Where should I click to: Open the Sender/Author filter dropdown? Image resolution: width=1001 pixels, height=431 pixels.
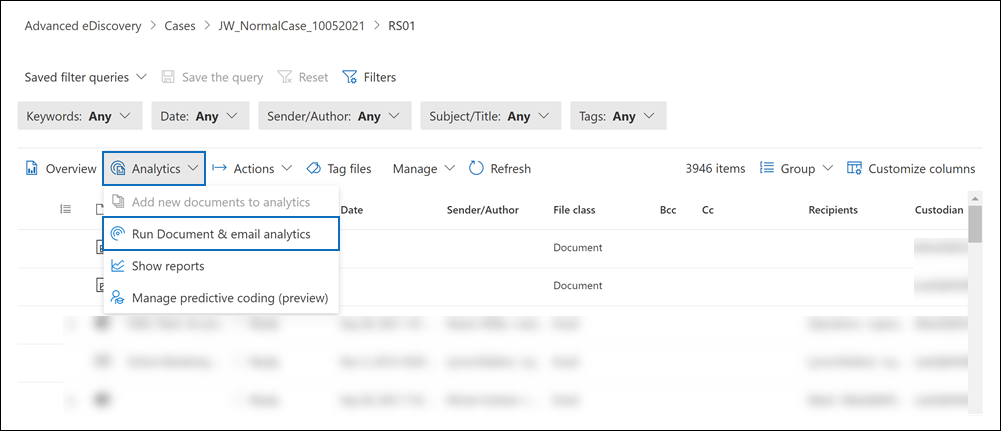334,116
